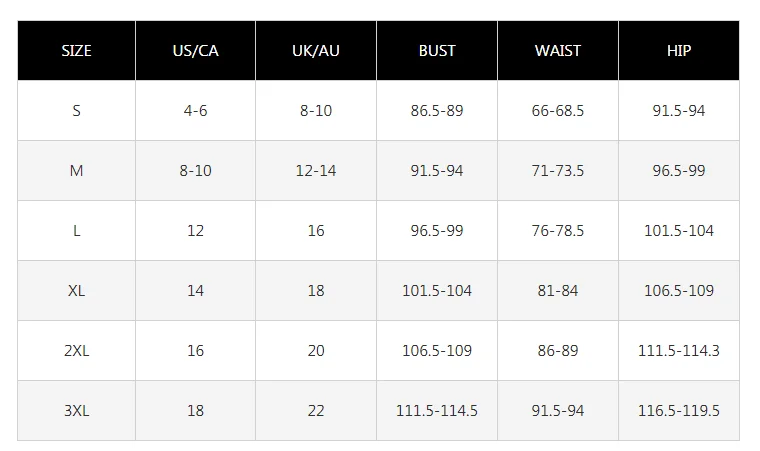Click the HIP column header
This screenshot has height=451, width=760.
(x=679, y=50)
